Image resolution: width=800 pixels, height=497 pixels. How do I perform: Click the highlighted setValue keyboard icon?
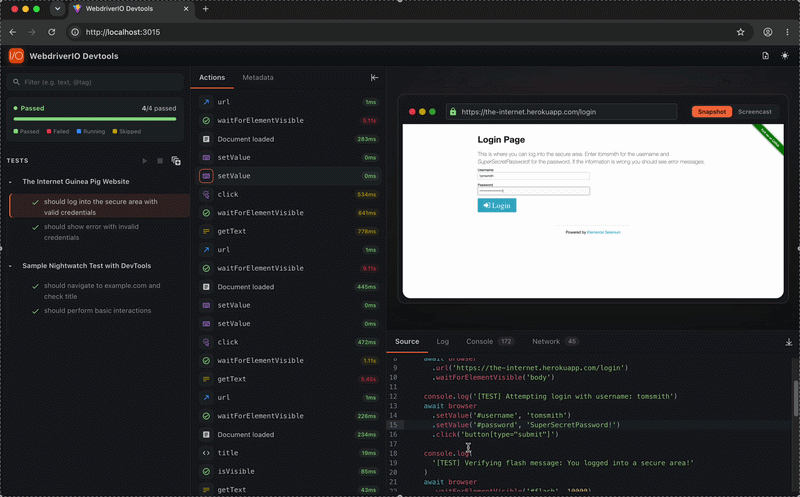click(x=206, y=176)
